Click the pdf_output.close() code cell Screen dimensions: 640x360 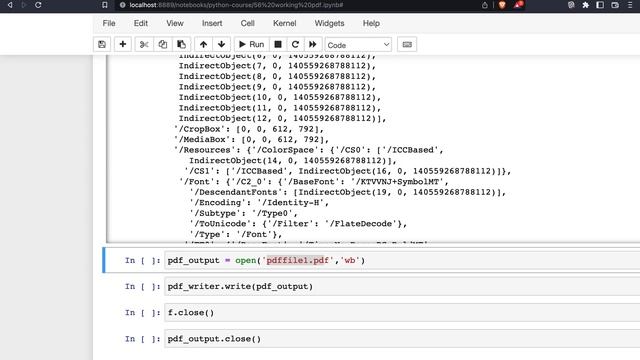click(x=402, y=339)
